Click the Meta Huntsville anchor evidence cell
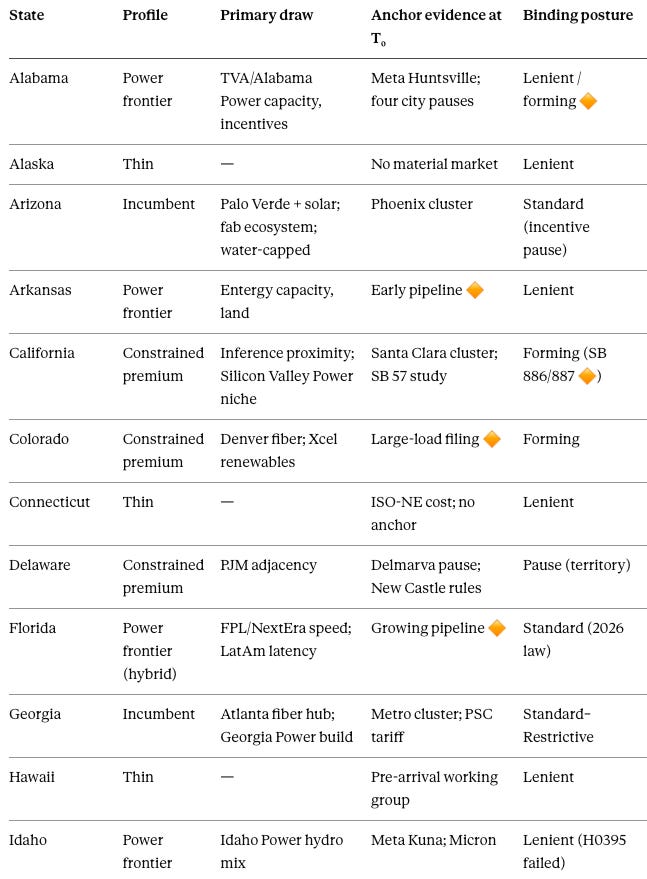647x879 pixels. click(x=426, y=89)
